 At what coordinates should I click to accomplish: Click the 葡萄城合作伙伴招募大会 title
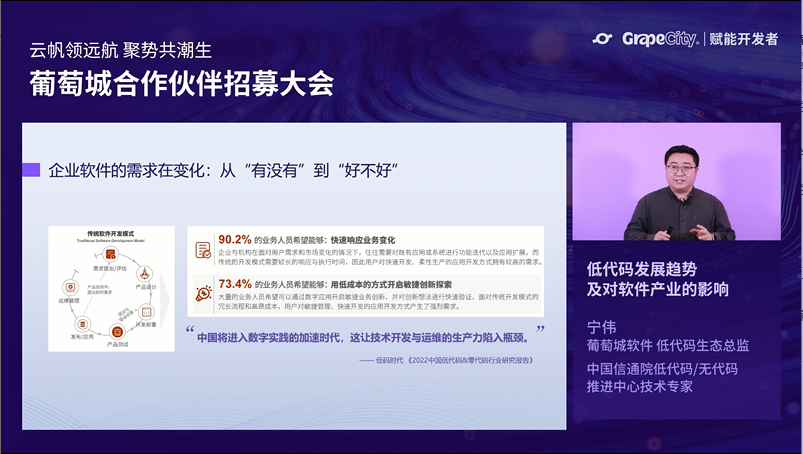click(x=182, y=83)
